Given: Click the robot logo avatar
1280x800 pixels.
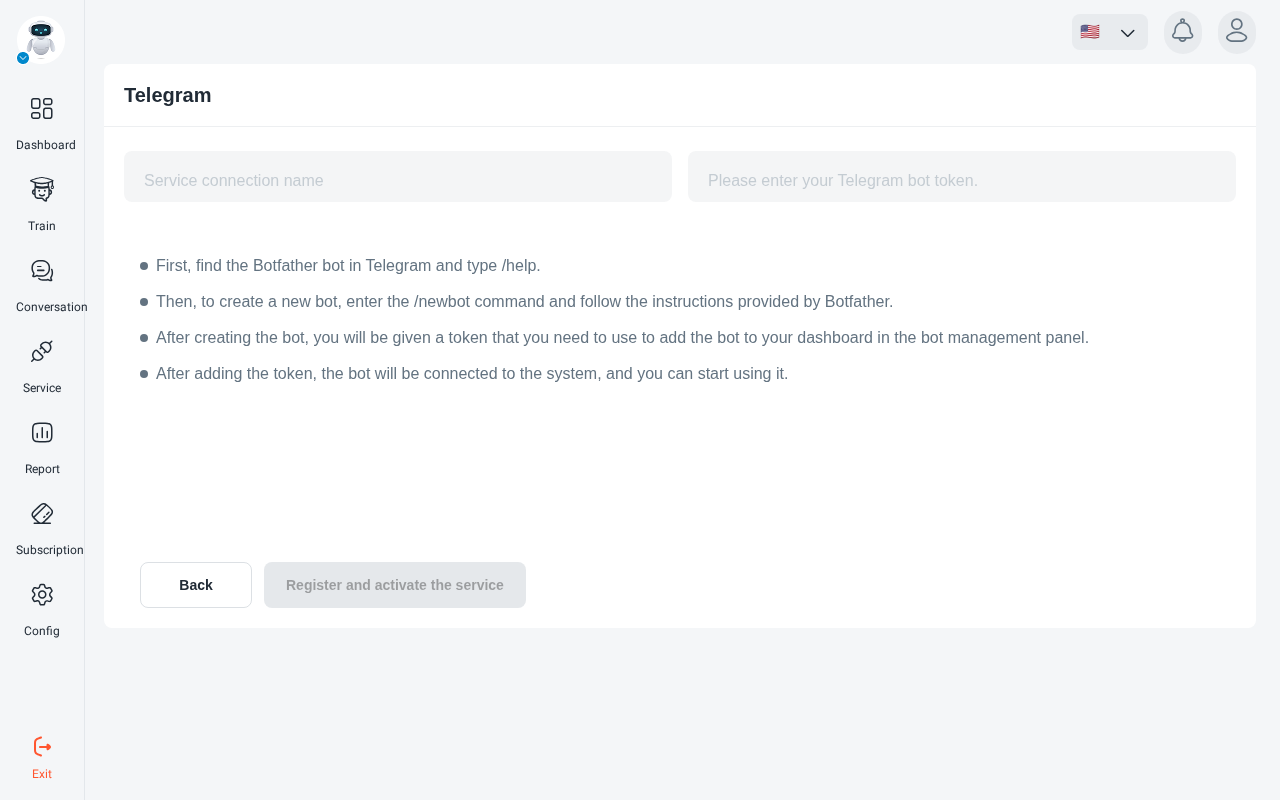Looking at the screenshot, I should (x=41, y=40).
